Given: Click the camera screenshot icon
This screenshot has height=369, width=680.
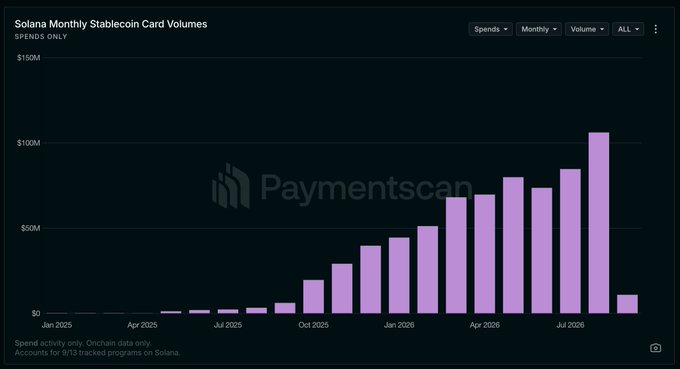Looking at the screenshot, I should click(655, 348).
